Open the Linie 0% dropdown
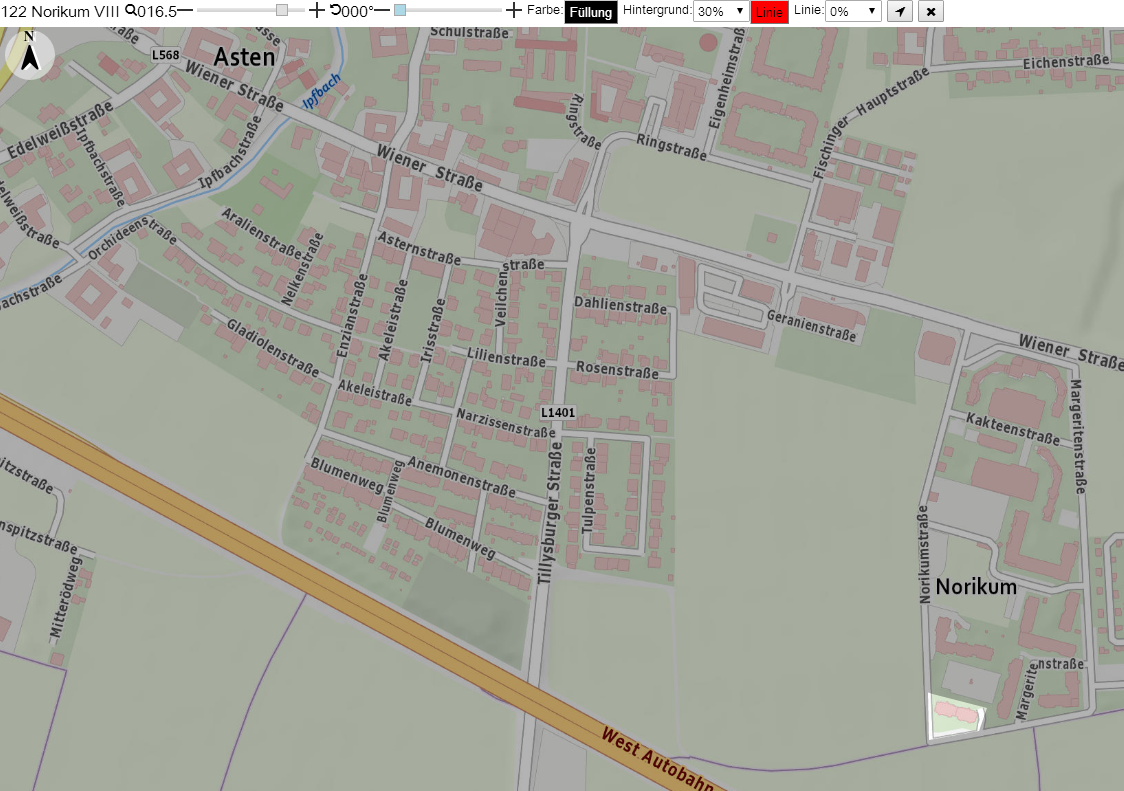The width and height of the screenshot is (1124, 791). [852, 11]
